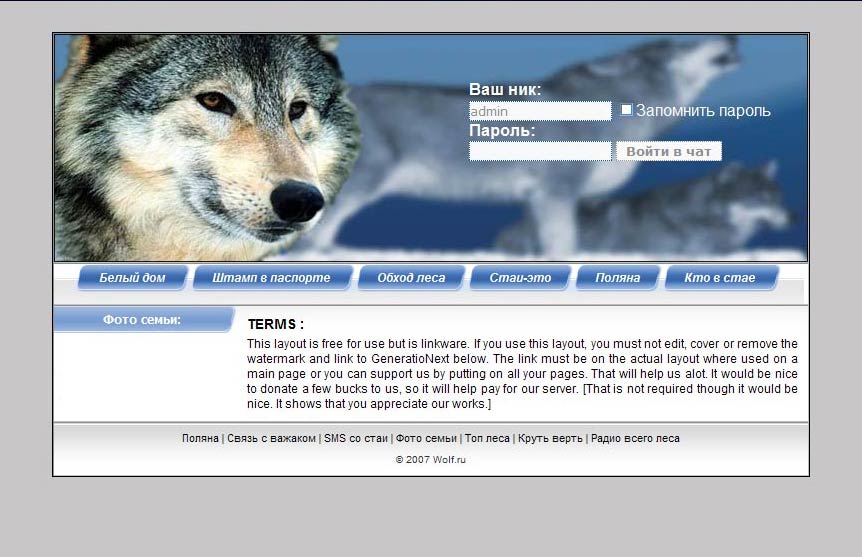The width and height of the screenshot is (862, 557).
Task: Open footer link Фото семьи
Action: click(426, 438)
